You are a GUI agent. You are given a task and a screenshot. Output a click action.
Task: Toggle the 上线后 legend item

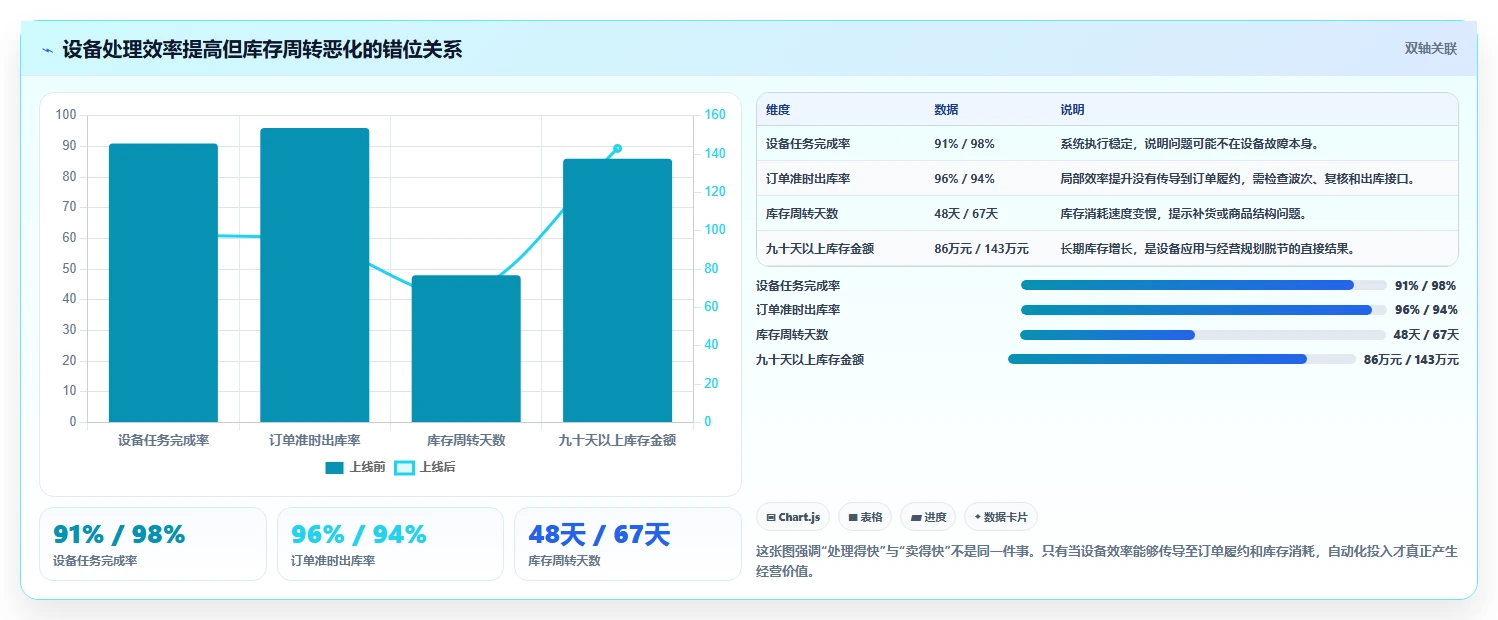[x=425, y=467]
